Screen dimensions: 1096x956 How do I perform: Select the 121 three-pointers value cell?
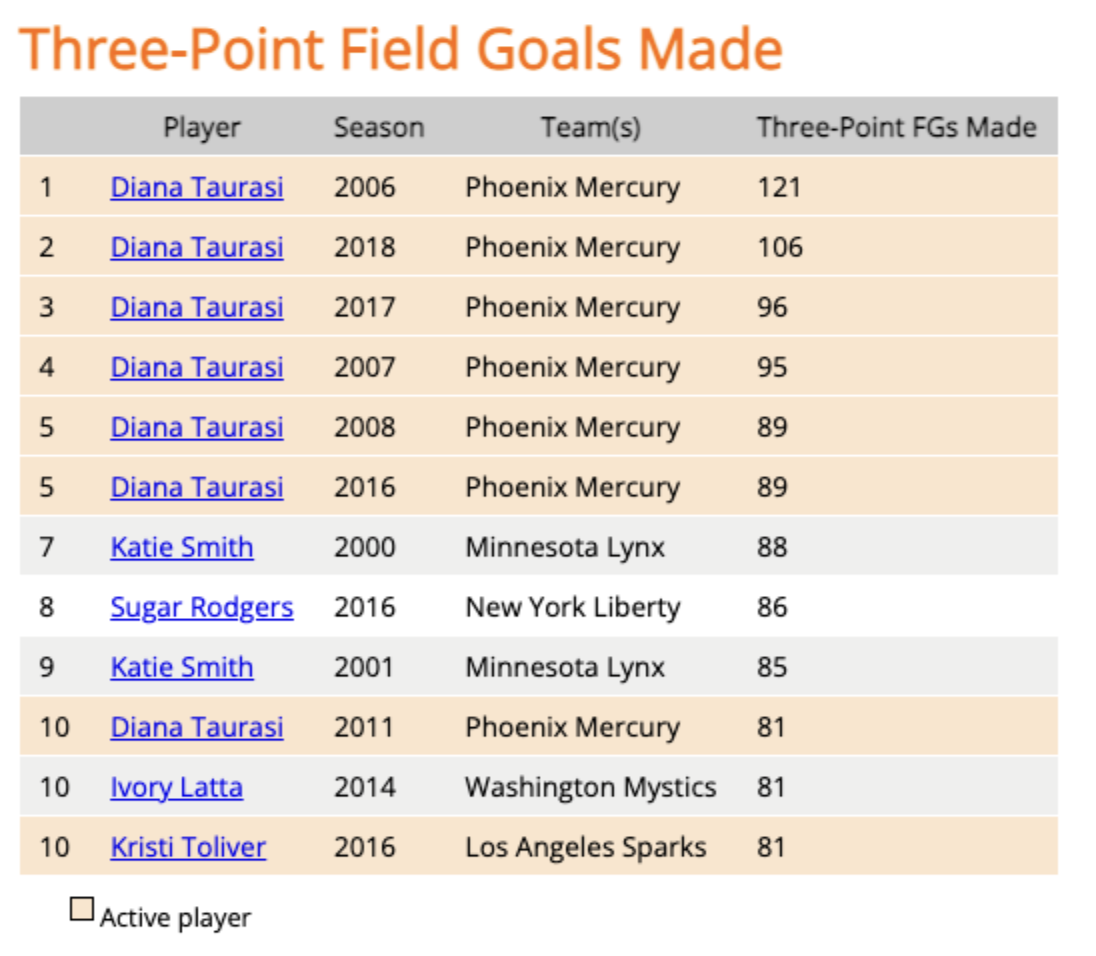(x=779, y=187)
